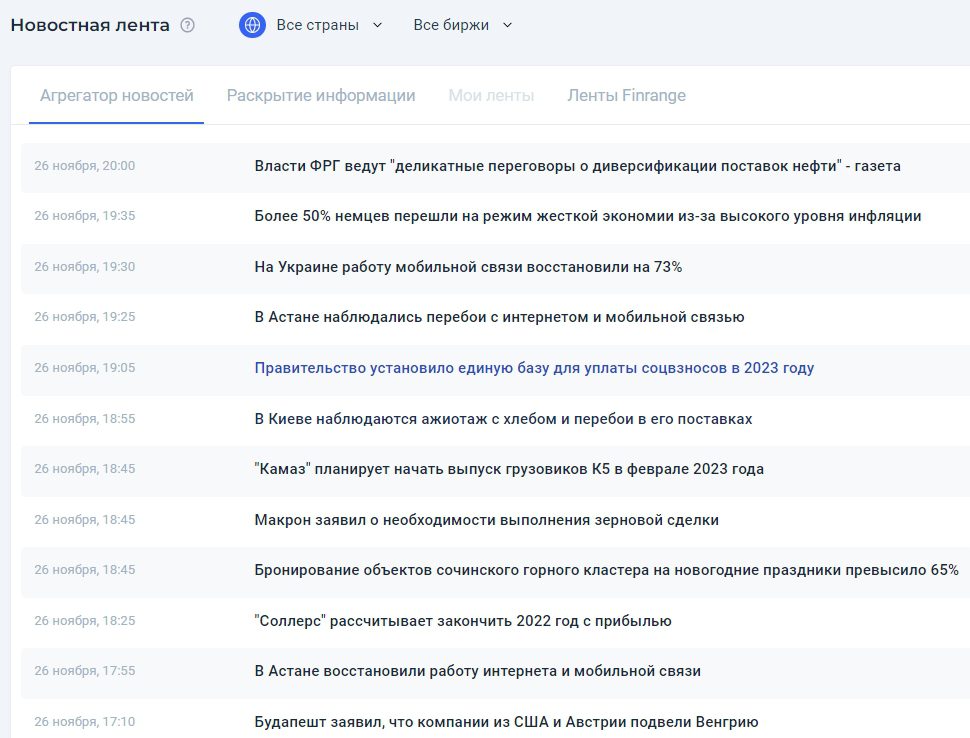Select the Мои ленты tab
Viewport: 970px width, 738px height.
490,96
